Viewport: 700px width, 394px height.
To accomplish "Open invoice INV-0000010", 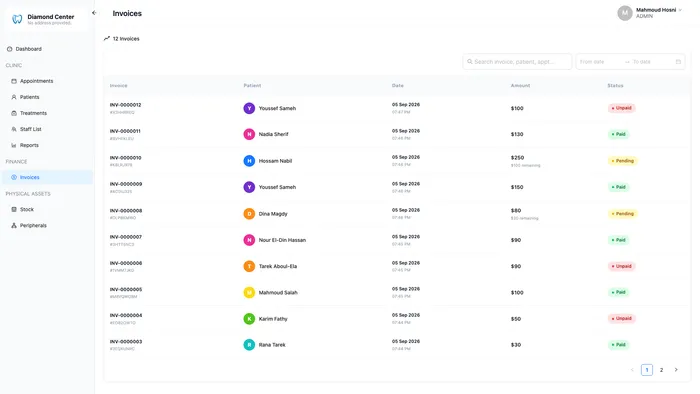I will 125,158.
